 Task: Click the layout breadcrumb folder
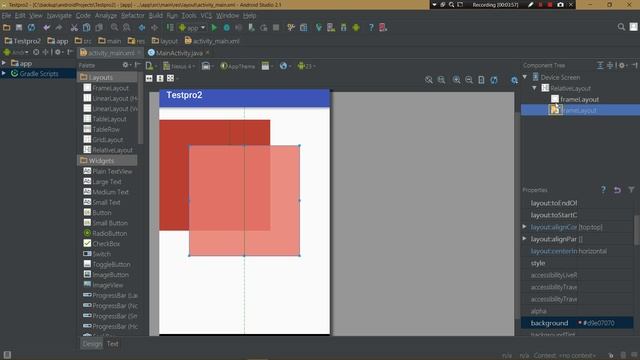[x=165, y=41]
